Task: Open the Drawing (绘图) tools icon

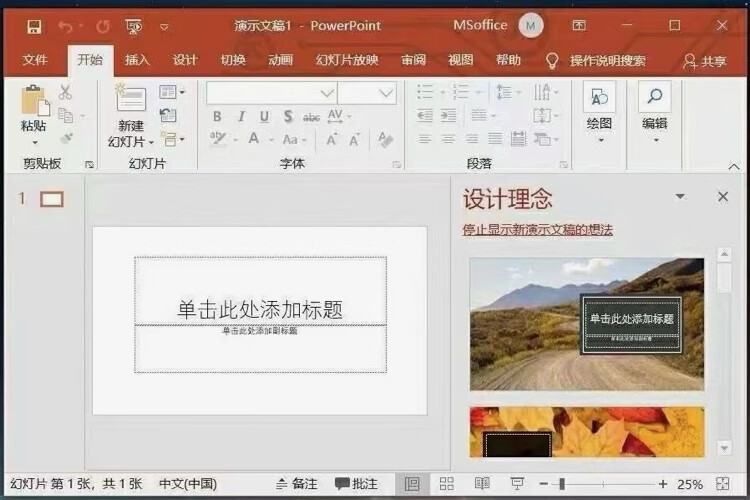Action: click(x=599, y=97)
